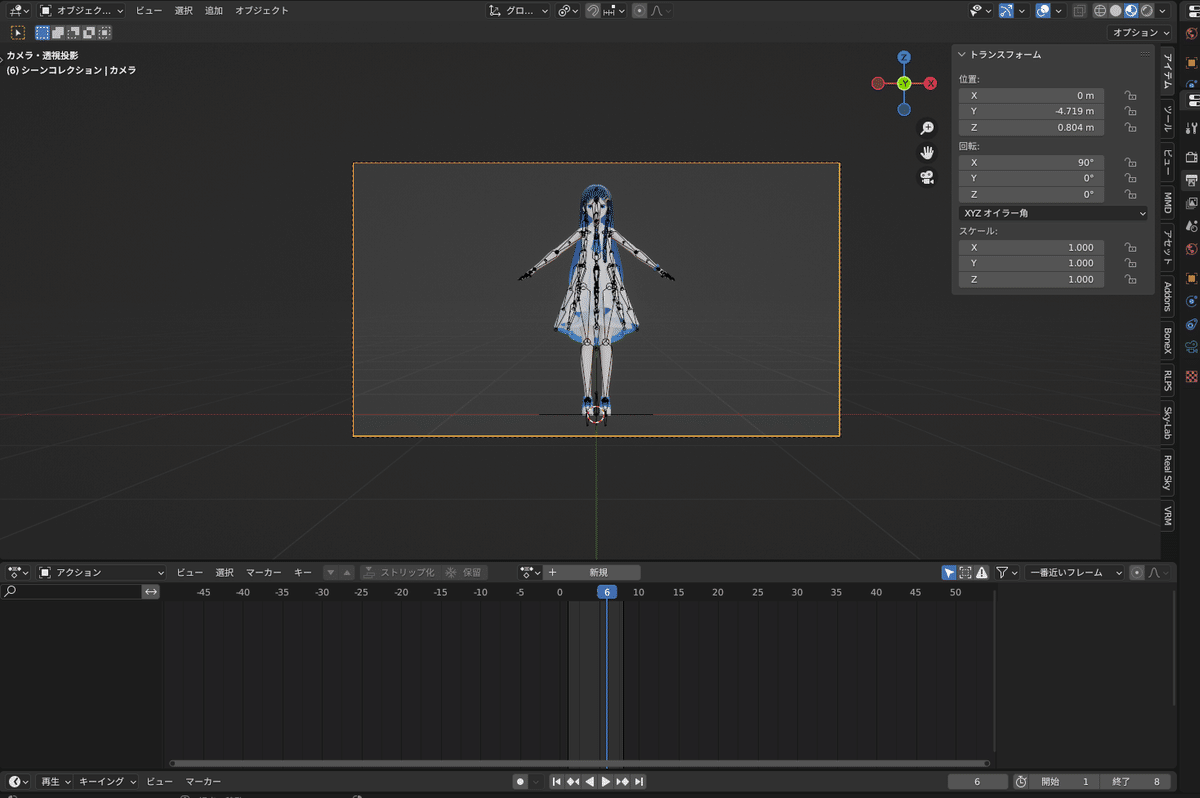This screenshot has height=798, width=1200.
Task: Open the transform orientation dropdown
Action: [520, 11]
